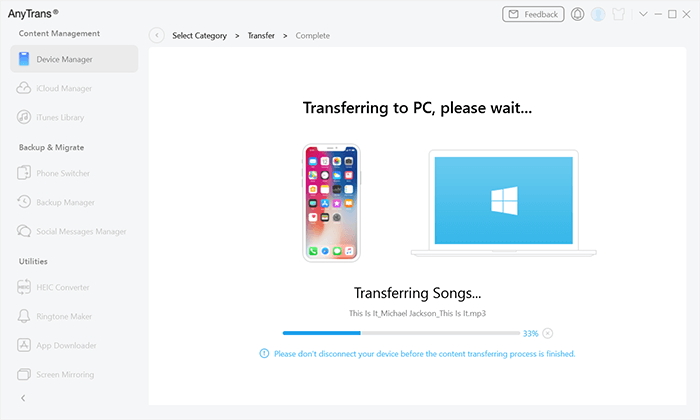Cancel the transfer with the X circle
700x420 pixels.
click(548, 333)
